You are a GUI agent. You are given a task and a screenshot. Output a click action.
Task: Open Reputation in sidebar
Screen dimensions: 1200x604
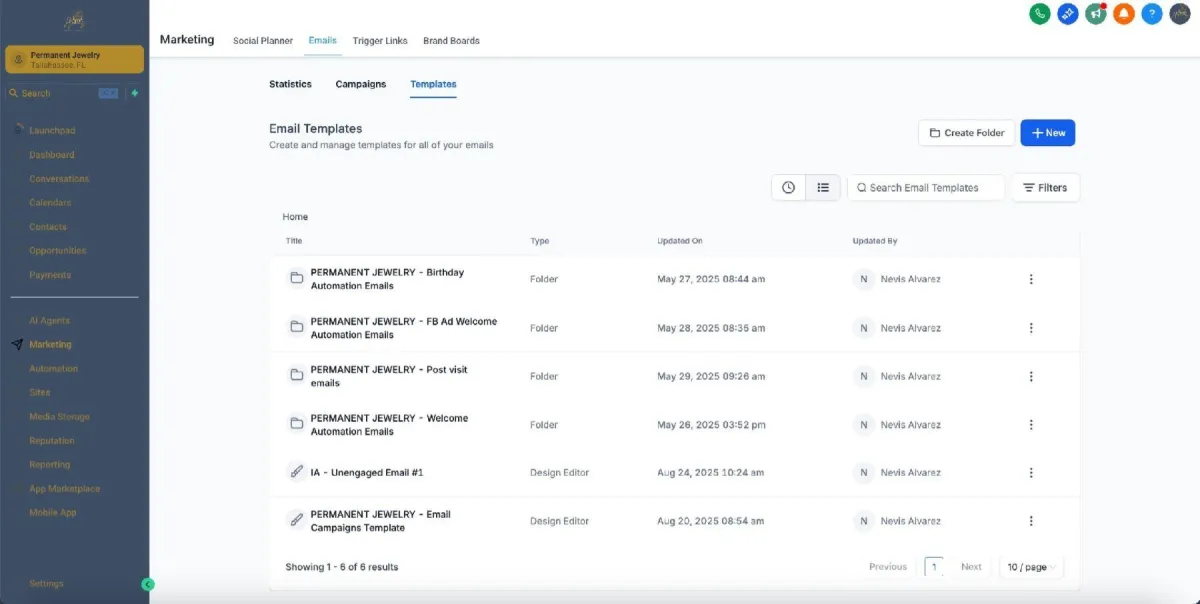click(52, 441)
